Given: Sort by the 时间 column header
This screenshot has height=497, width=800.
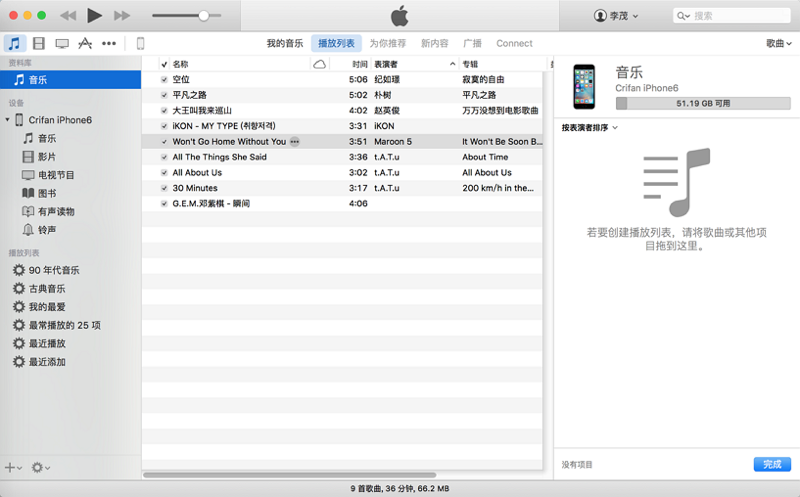Looking at the screenshot, I should click(x=350, y=64).
